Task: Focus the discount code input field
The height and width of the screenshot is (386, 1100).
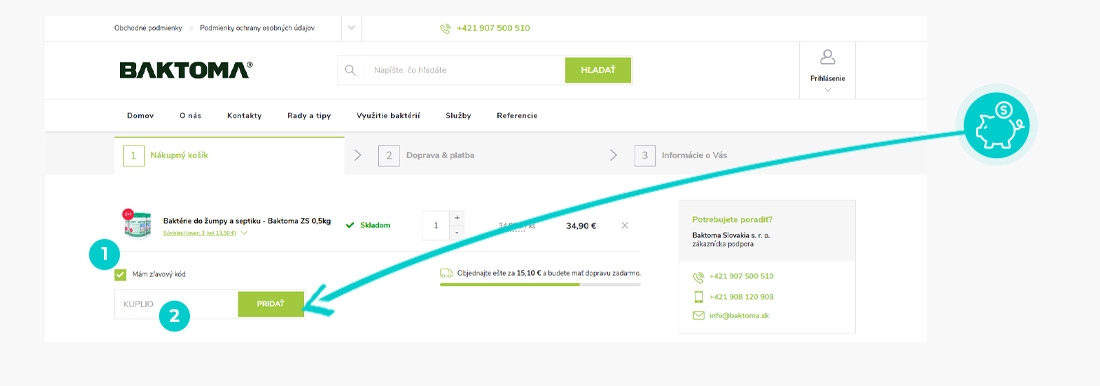Action: coord(176,304)
